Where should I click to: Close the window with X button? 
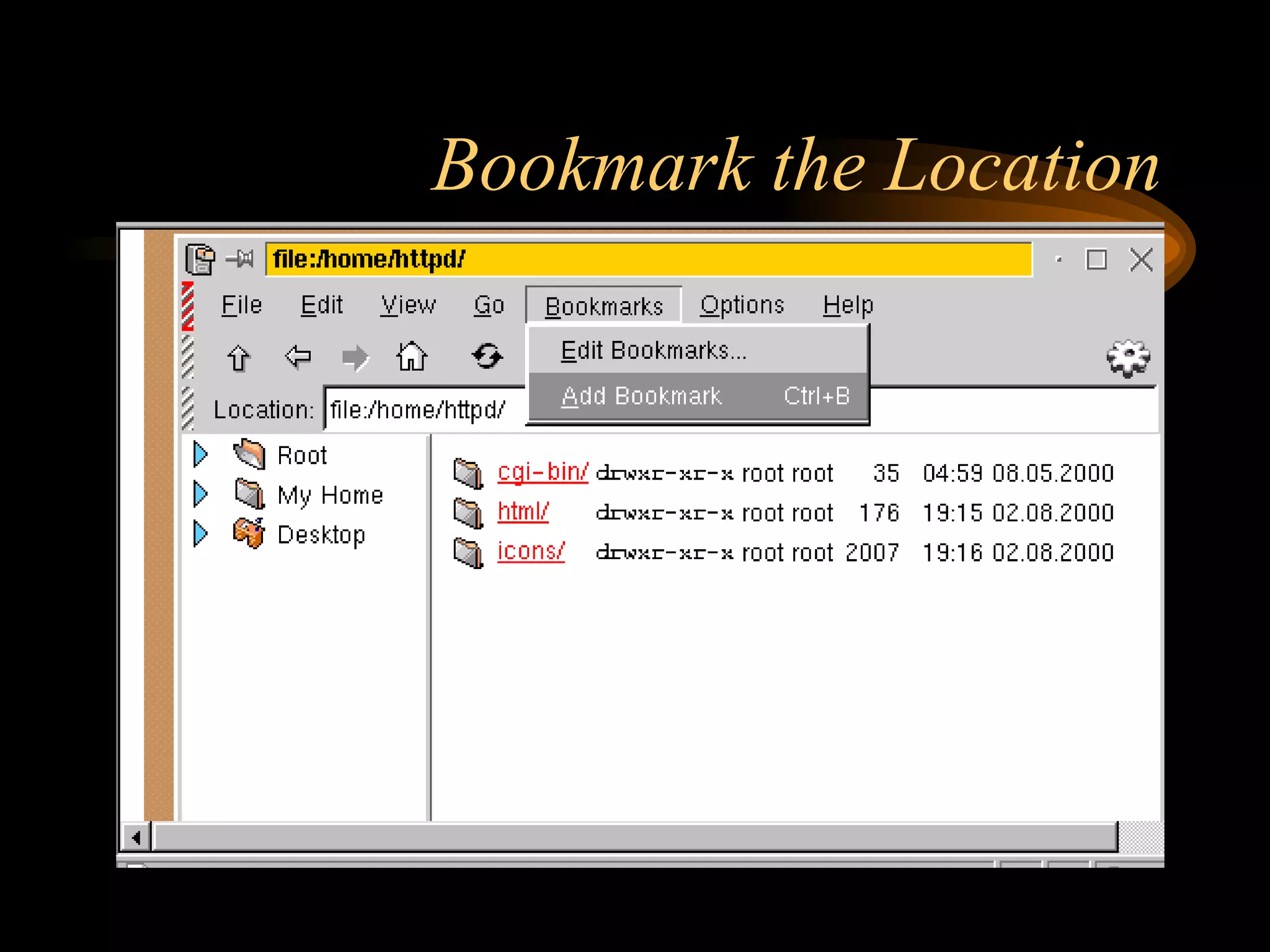[1142, 259]
